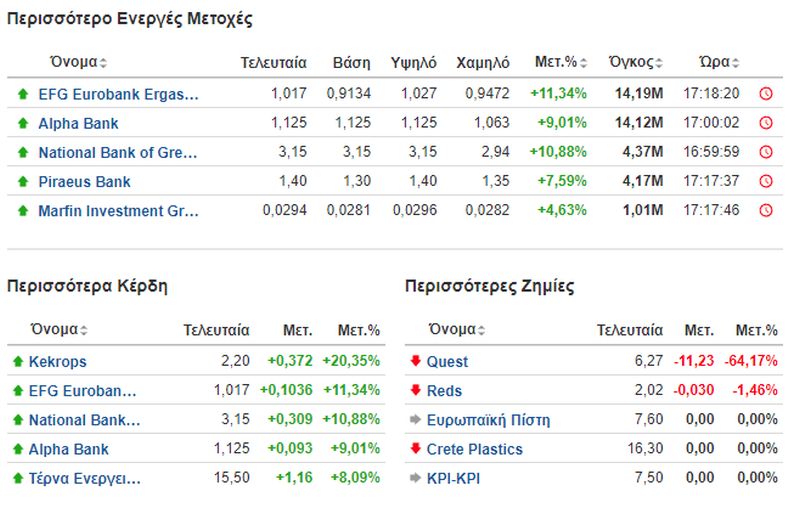This screenshot has height=514, width=800.
Task: Open Alpha Bank in top gainers
Action: 68,449
